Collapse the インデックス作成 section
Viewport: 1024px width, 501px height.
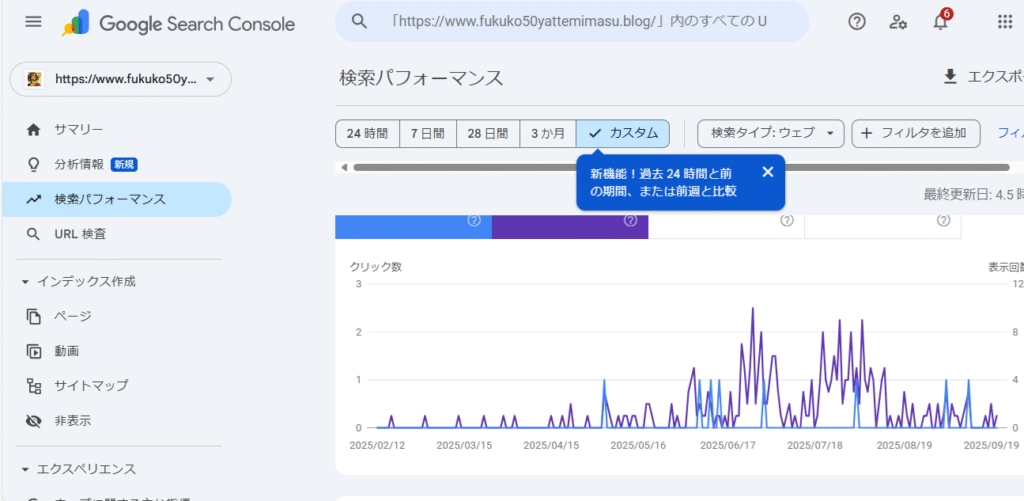pos(26,282)
